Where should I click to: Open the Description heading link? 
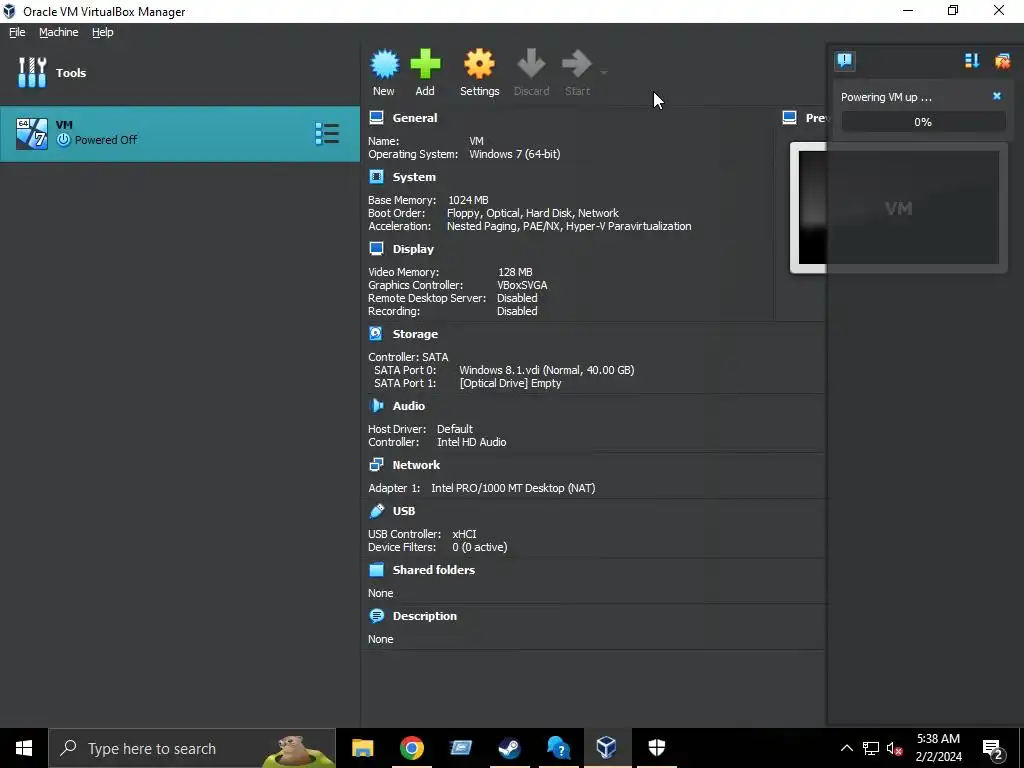(424, 616)
